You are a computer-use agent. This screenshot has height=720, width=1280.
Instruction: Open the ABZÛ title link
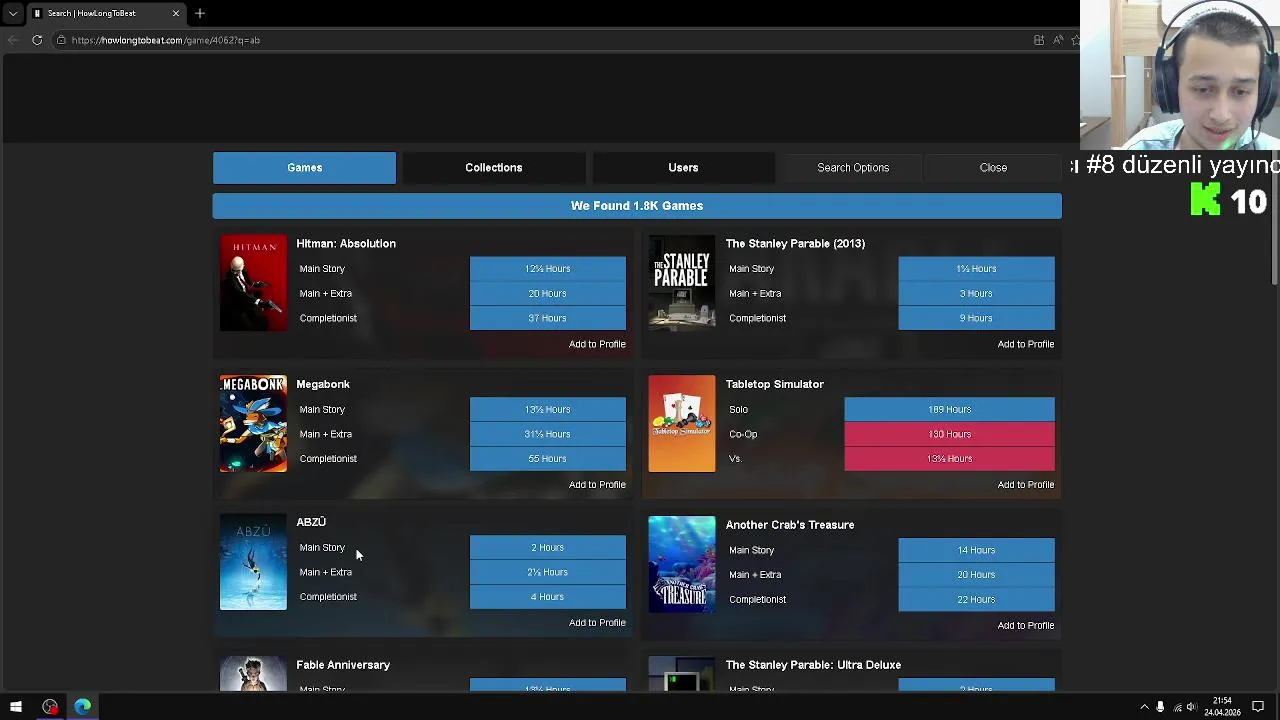311,522
